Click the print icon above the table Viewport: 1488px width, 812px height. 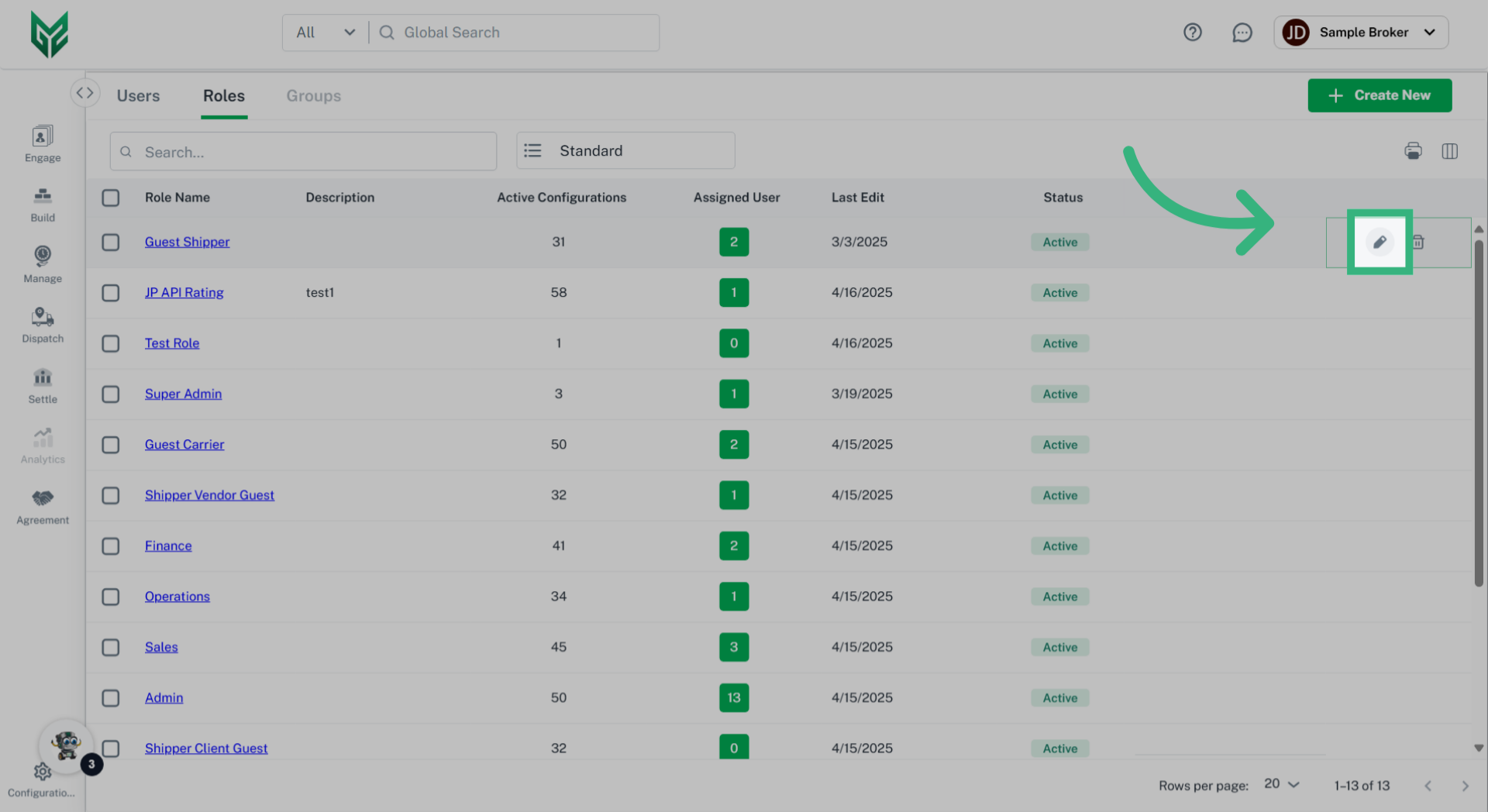pyautogui.click(x=1413, y=151)
